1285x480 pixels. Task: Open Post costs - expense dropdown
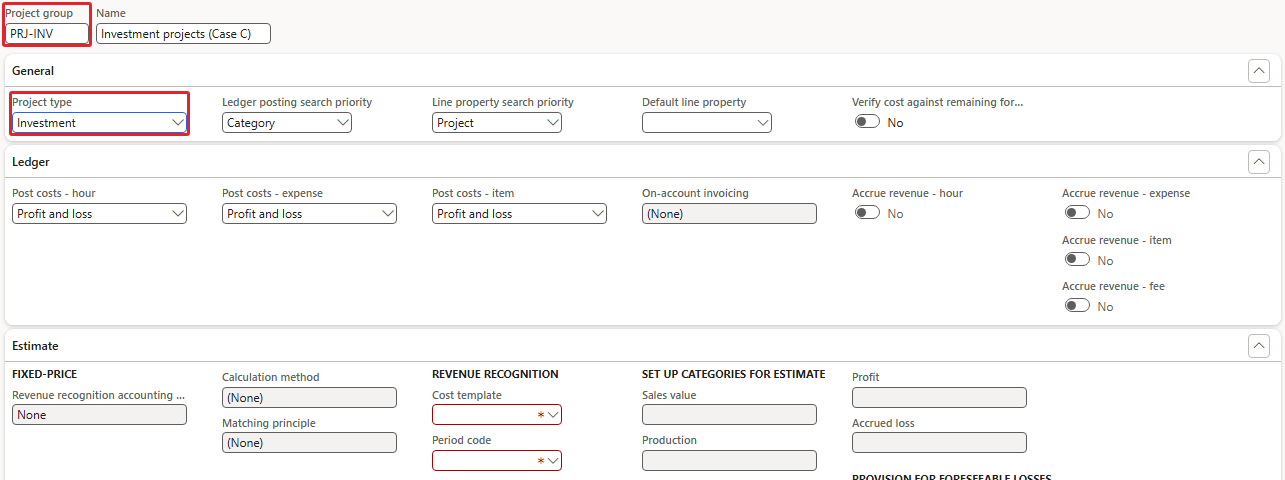309,214
